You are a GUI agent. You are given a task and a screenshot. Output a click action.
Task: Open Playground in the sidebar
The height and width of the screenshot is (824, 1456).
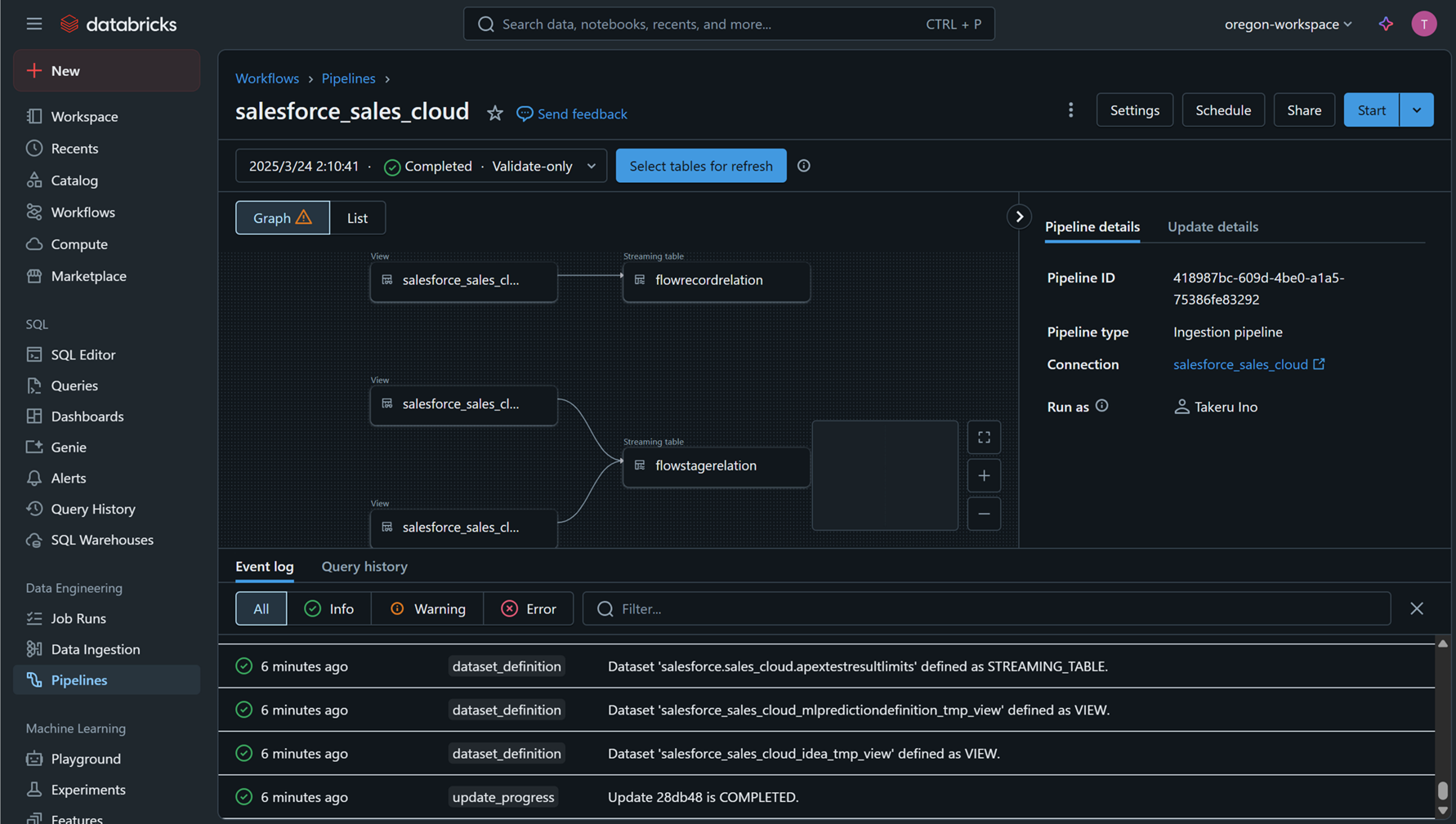(x=107, y=759)
